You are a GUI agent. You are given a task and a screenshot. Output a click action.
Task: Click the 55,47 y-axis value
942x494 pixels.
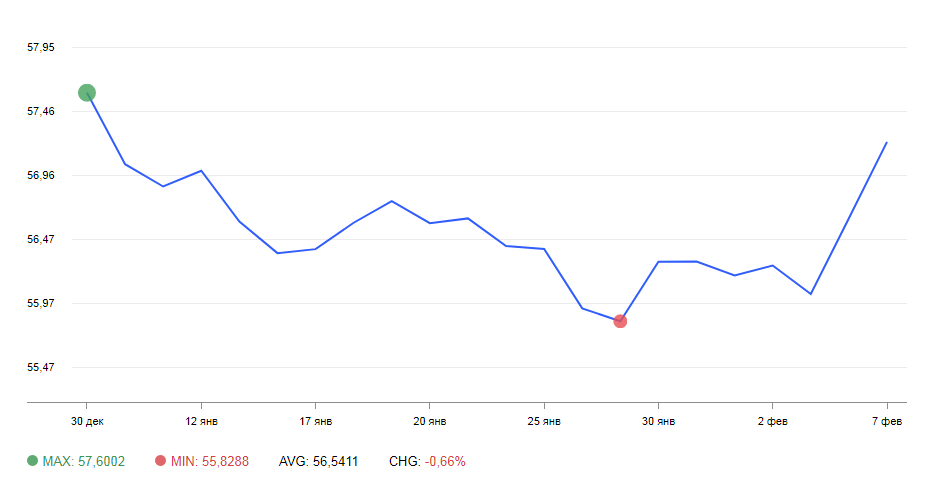[41, 367]
